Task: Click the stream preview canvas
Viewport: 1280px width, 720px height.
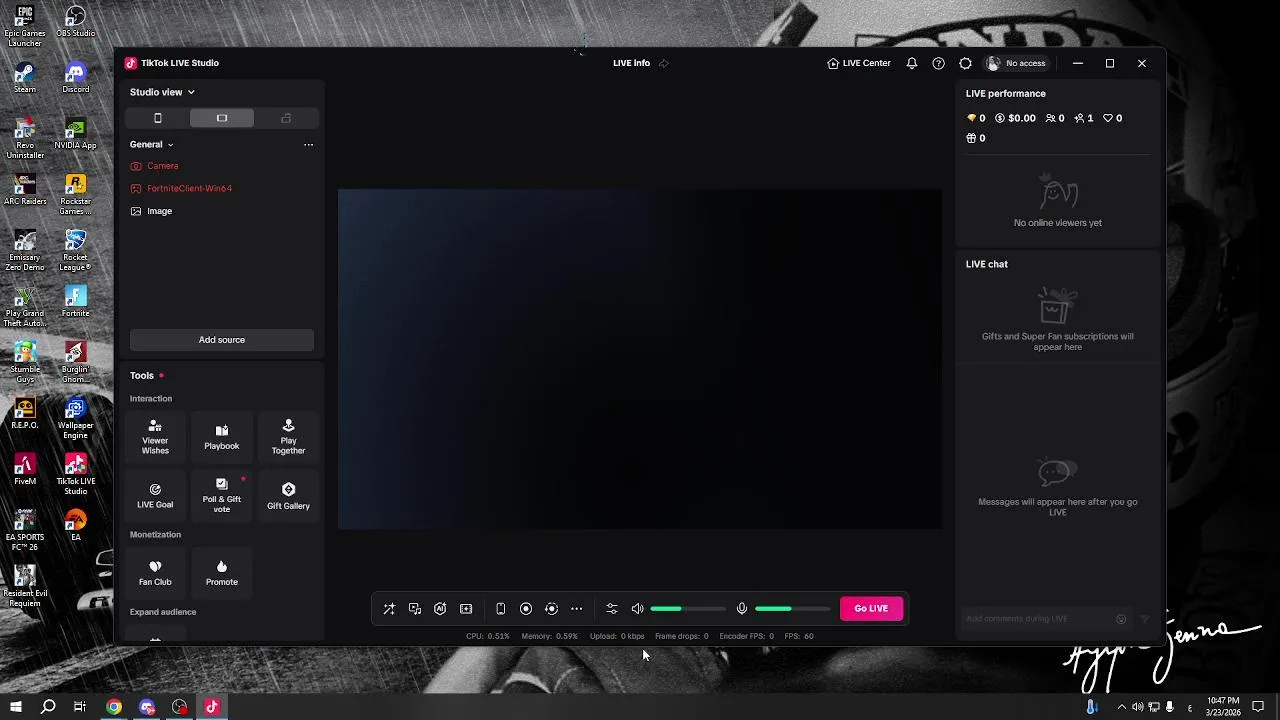Action: coord(640,359)
